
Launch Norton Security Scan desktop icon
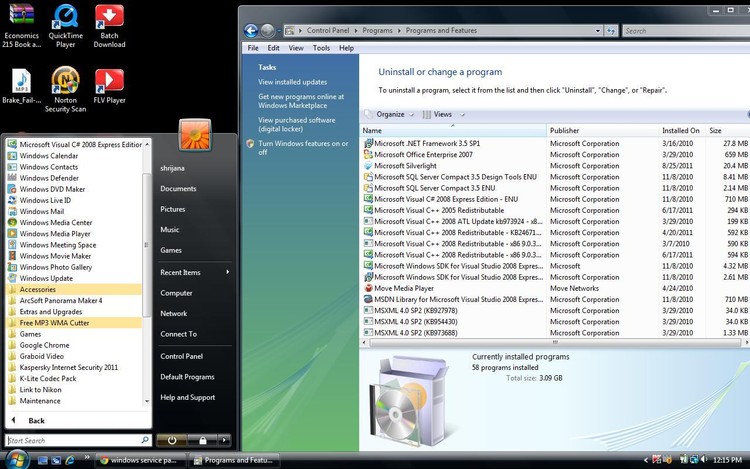pos(65,88)
